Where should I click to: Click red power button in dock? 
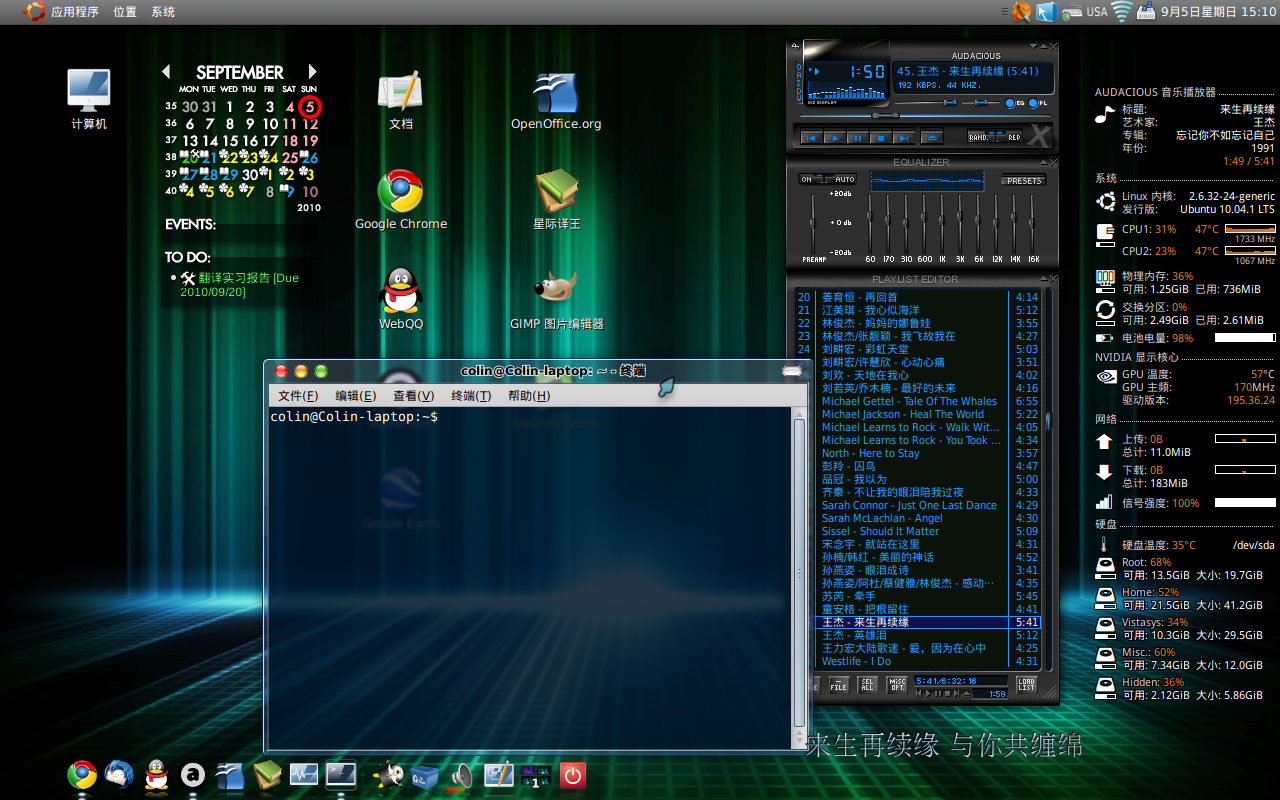(x=572, y=775)
